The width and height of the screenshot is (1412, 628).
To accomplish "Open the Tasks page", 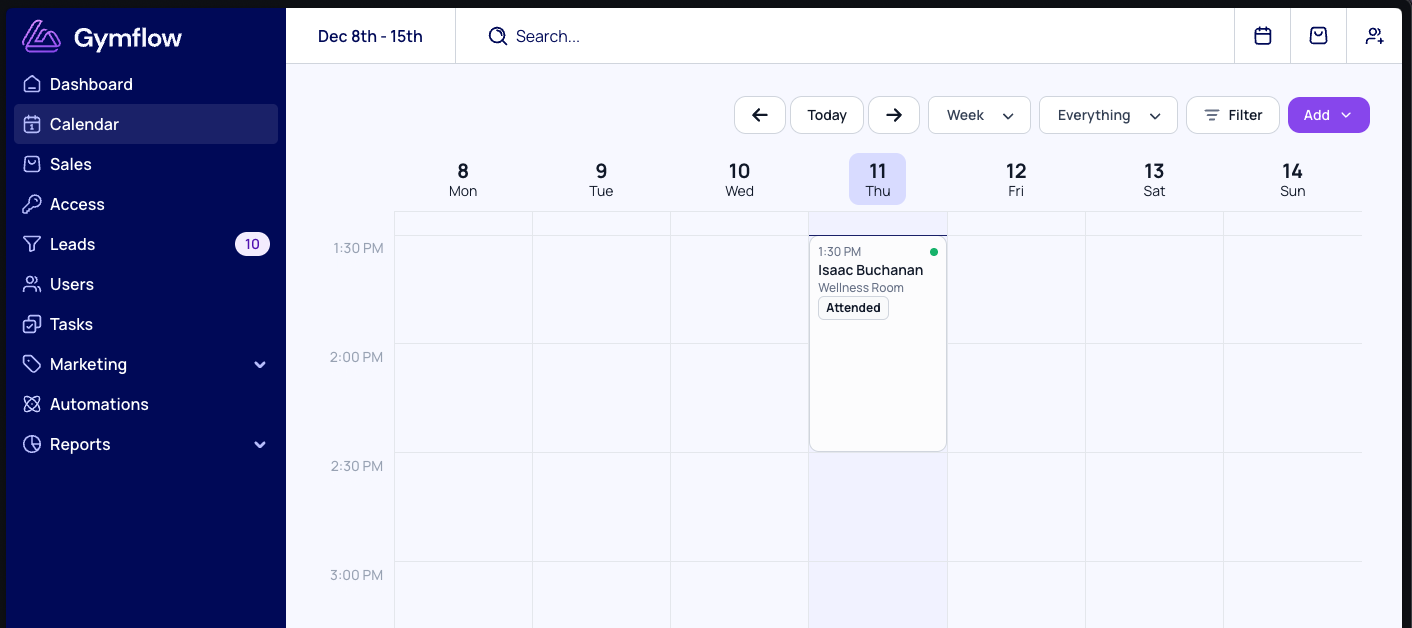I will coord(146,324).
